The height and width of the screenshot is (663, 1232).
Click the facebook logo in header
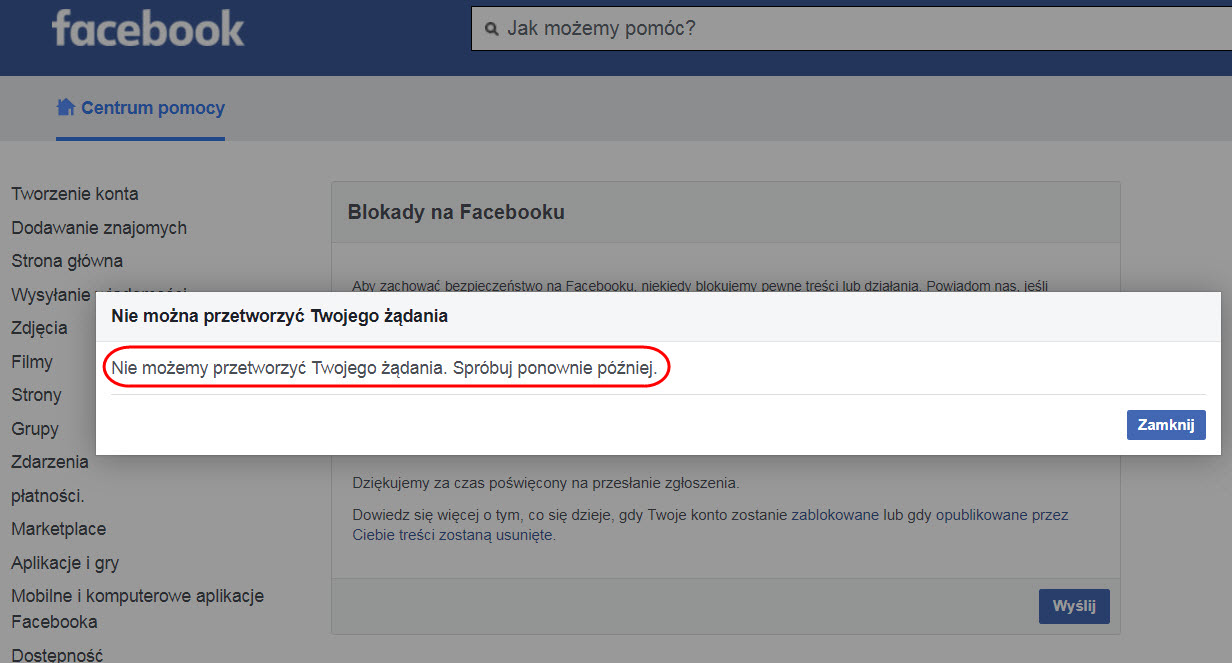(x=148, y=29)
